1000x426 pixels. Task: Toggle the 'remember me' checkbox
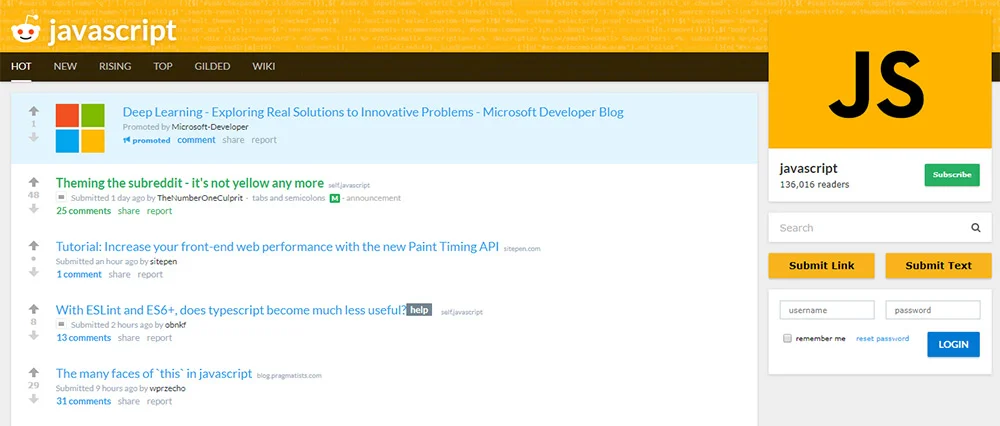click(x=787, y=338)
